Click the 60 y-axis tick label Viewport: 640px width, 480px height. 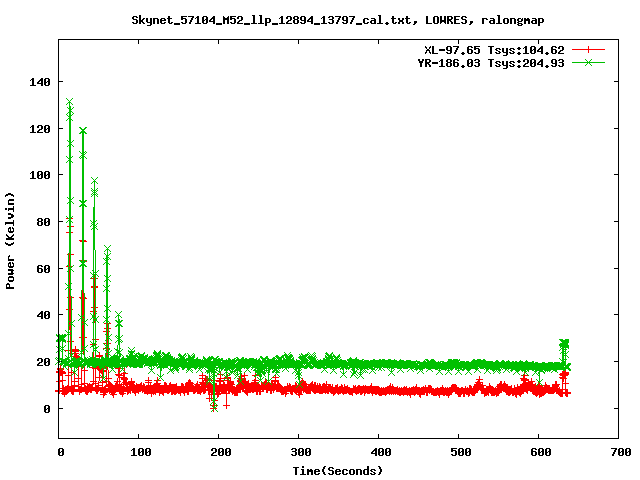coord(43,269)
